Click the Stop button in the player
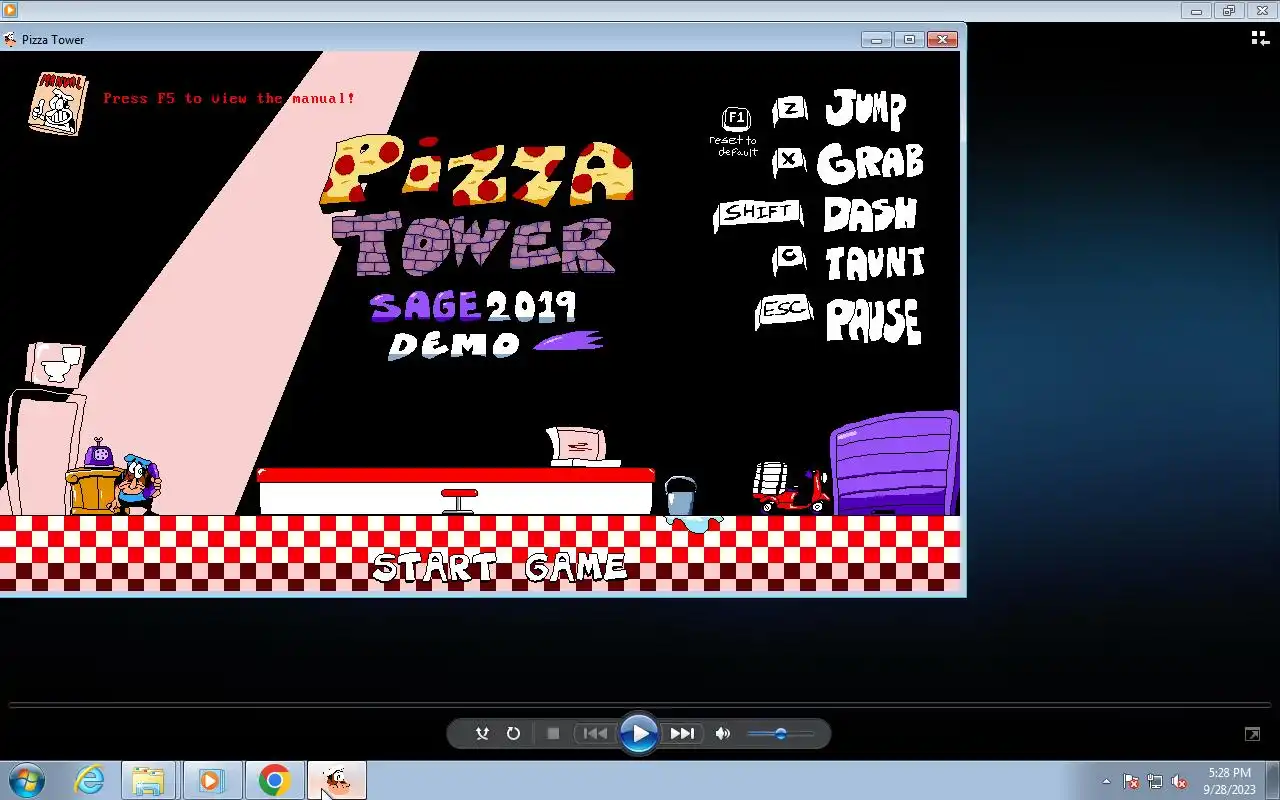 (x=553, y=734)
